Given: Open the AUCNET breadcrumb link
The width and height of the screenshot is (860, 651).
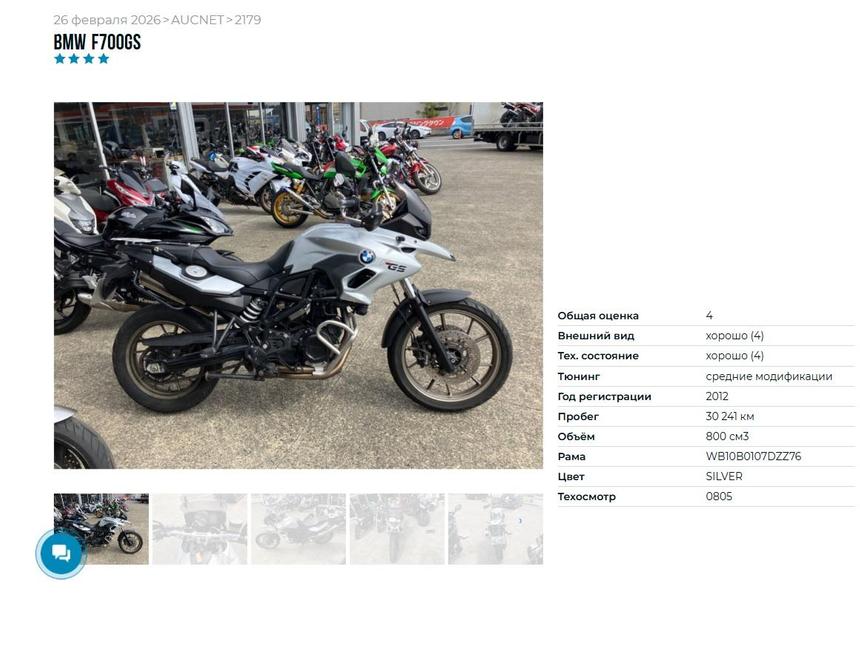Looking at the screenshot, I should [x=197, y=20].
